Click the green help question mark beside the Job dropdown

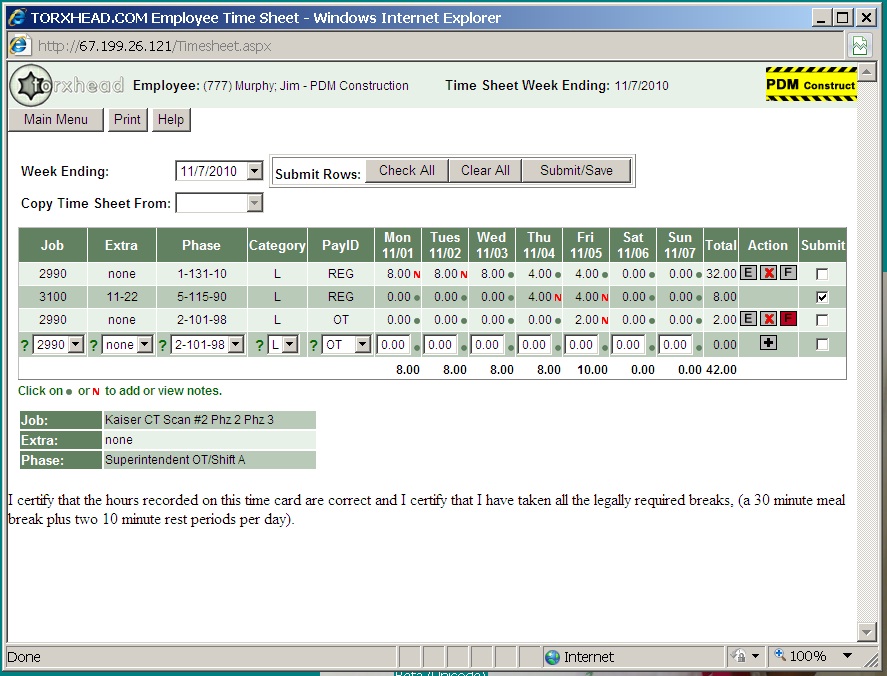(x=25, y=345)
